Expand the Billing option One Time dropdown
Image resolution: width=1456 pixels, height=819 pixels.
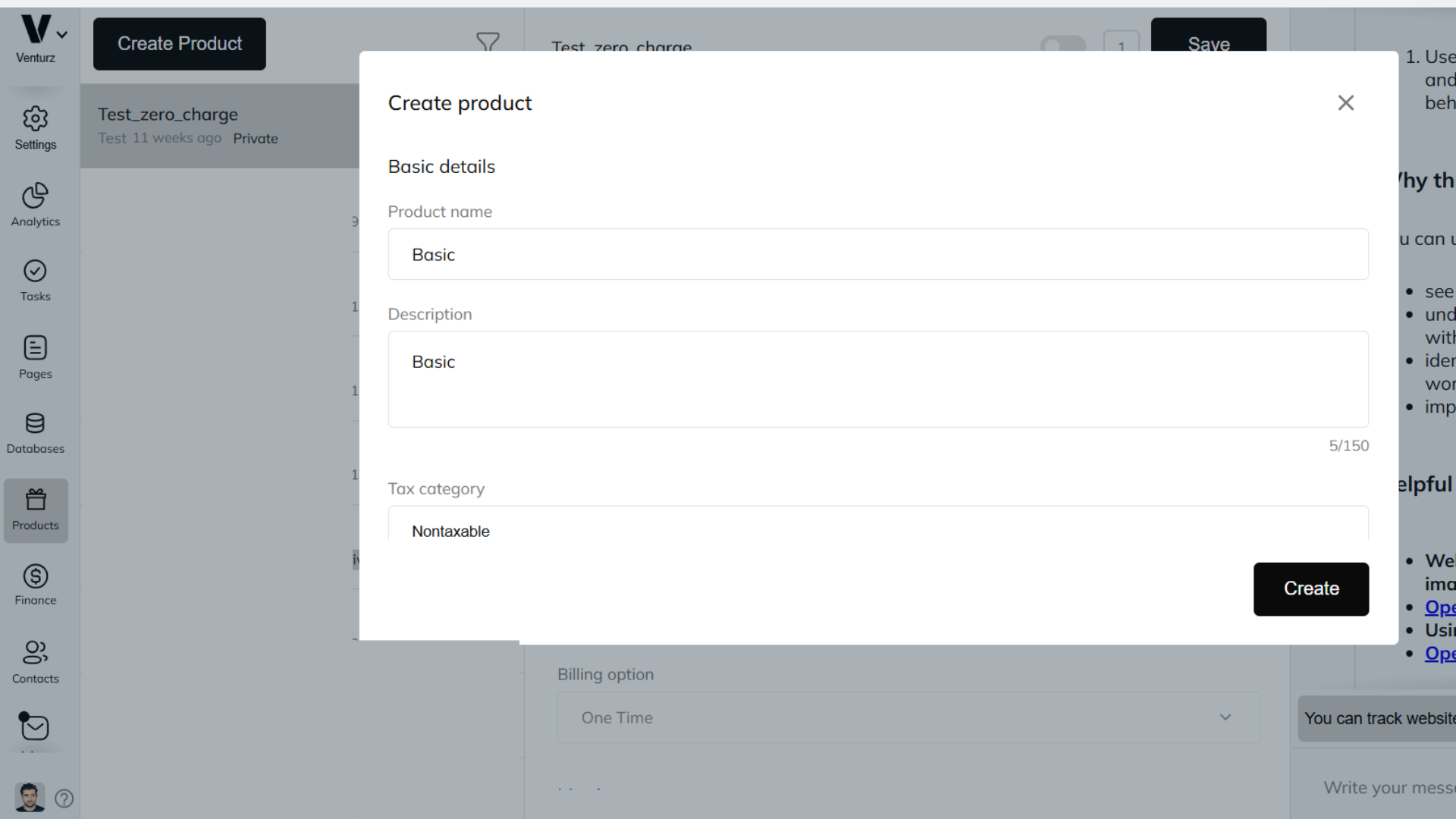click(x=908, y=717)
